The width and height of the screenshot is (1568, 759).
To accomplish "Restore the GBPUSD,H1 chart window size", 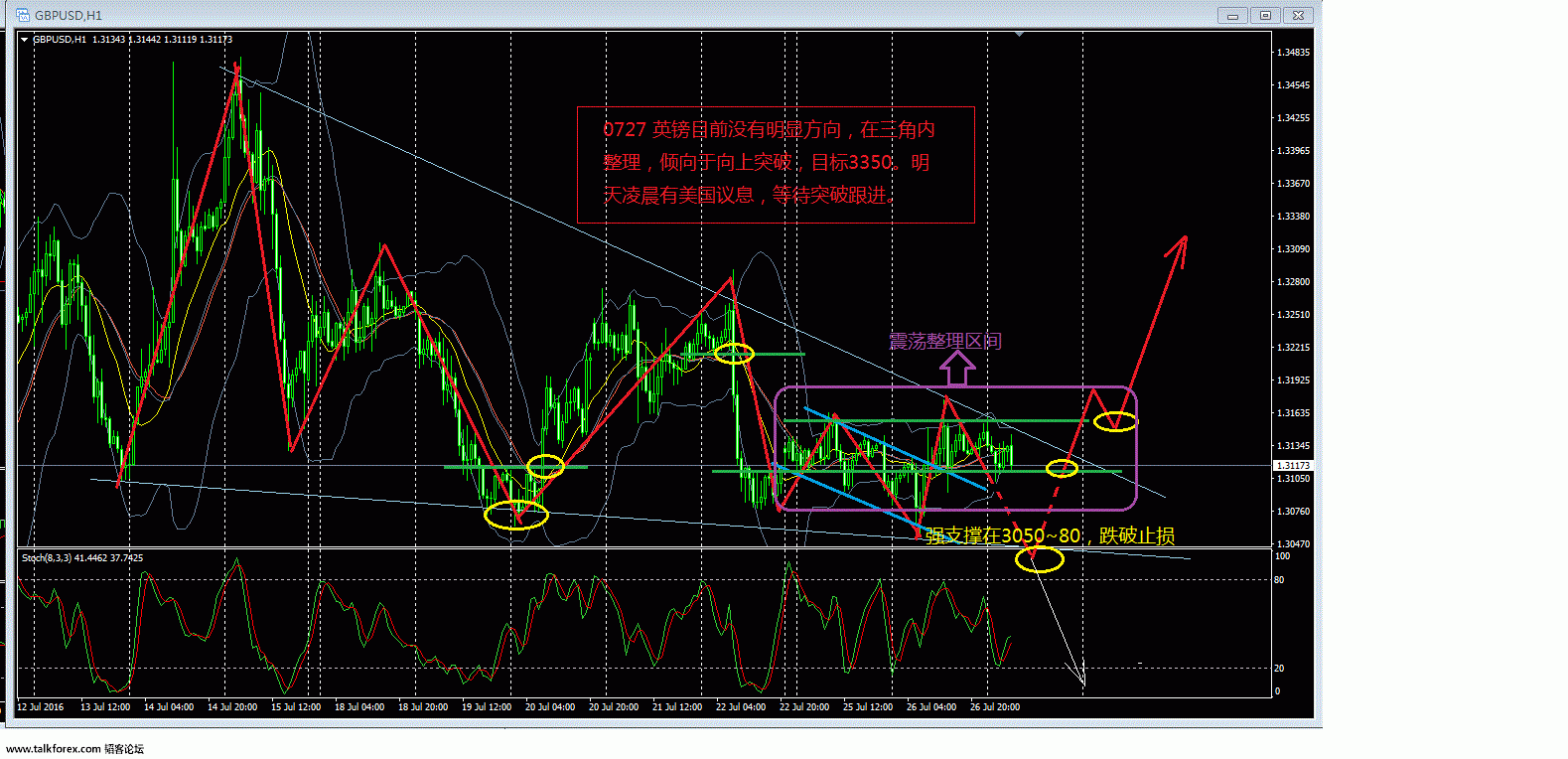I will pyautogui.click(x=1265, y=15).
